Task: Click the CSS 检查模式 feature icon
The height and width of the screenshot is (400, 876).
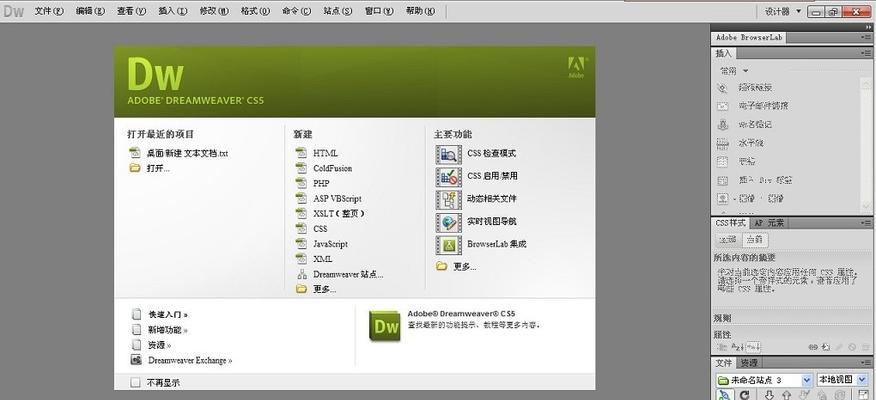Action: point(449,154)
